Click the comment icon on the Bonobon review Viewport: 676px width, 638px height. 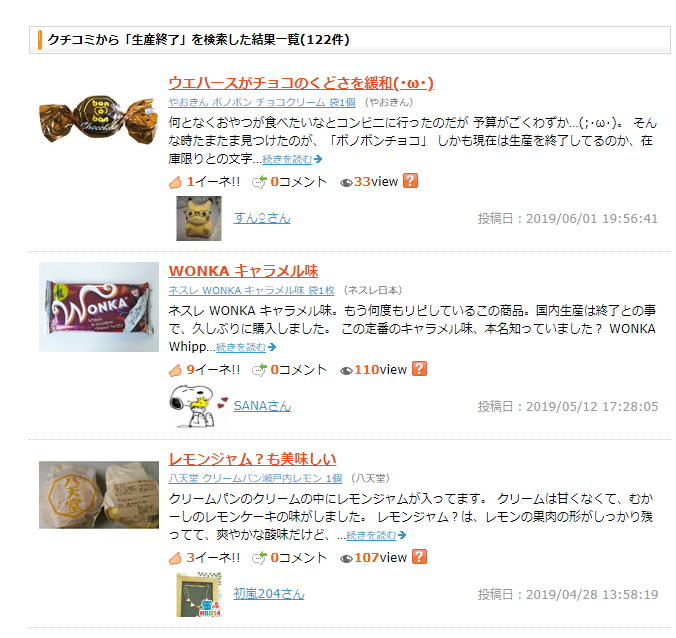[260, 182]
